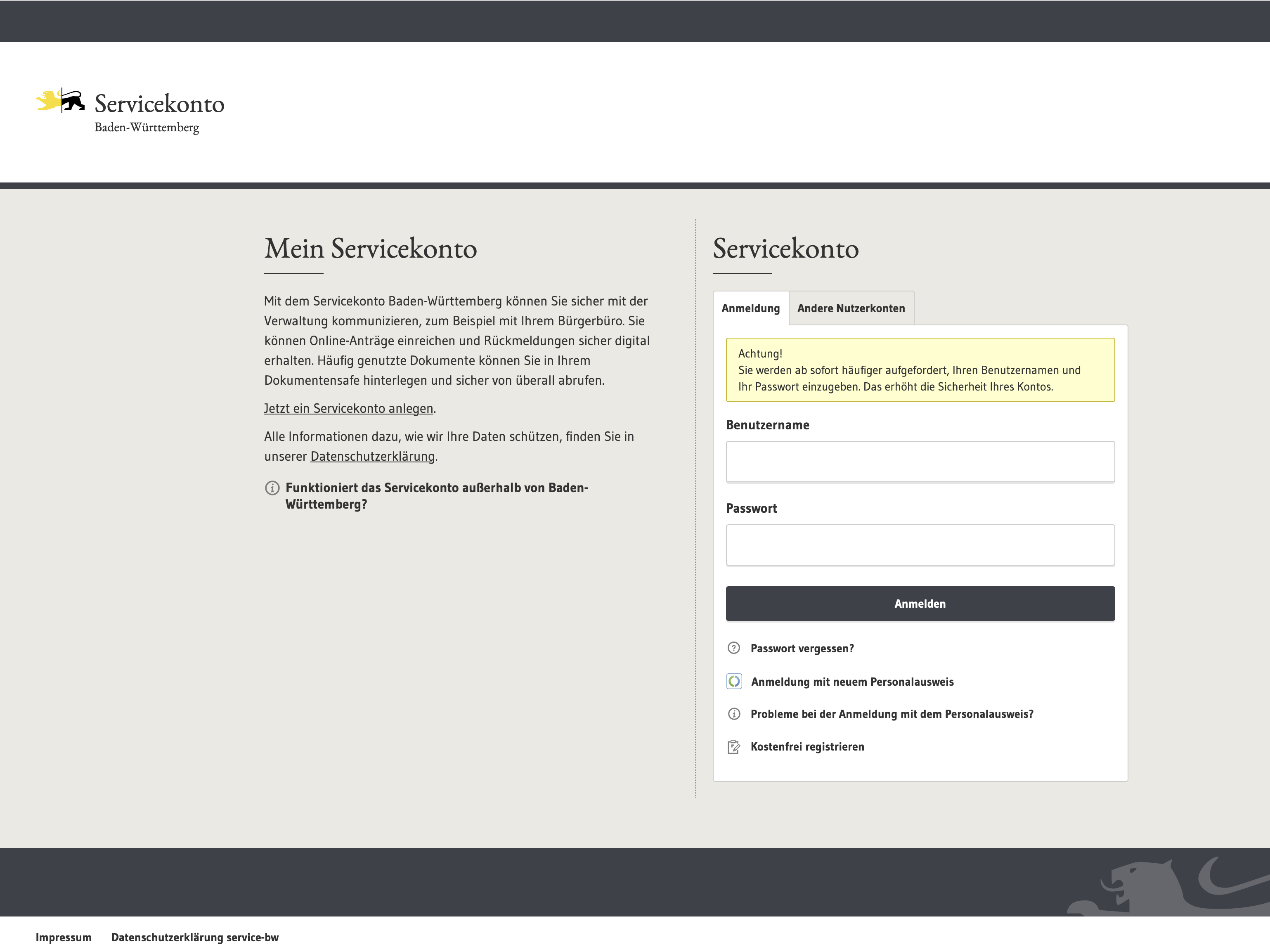The height and width of the screenshot is (952, 1270).
Task: Click the clipboard icon beside Kostenfrei registrieren
Action: [734, 747]
